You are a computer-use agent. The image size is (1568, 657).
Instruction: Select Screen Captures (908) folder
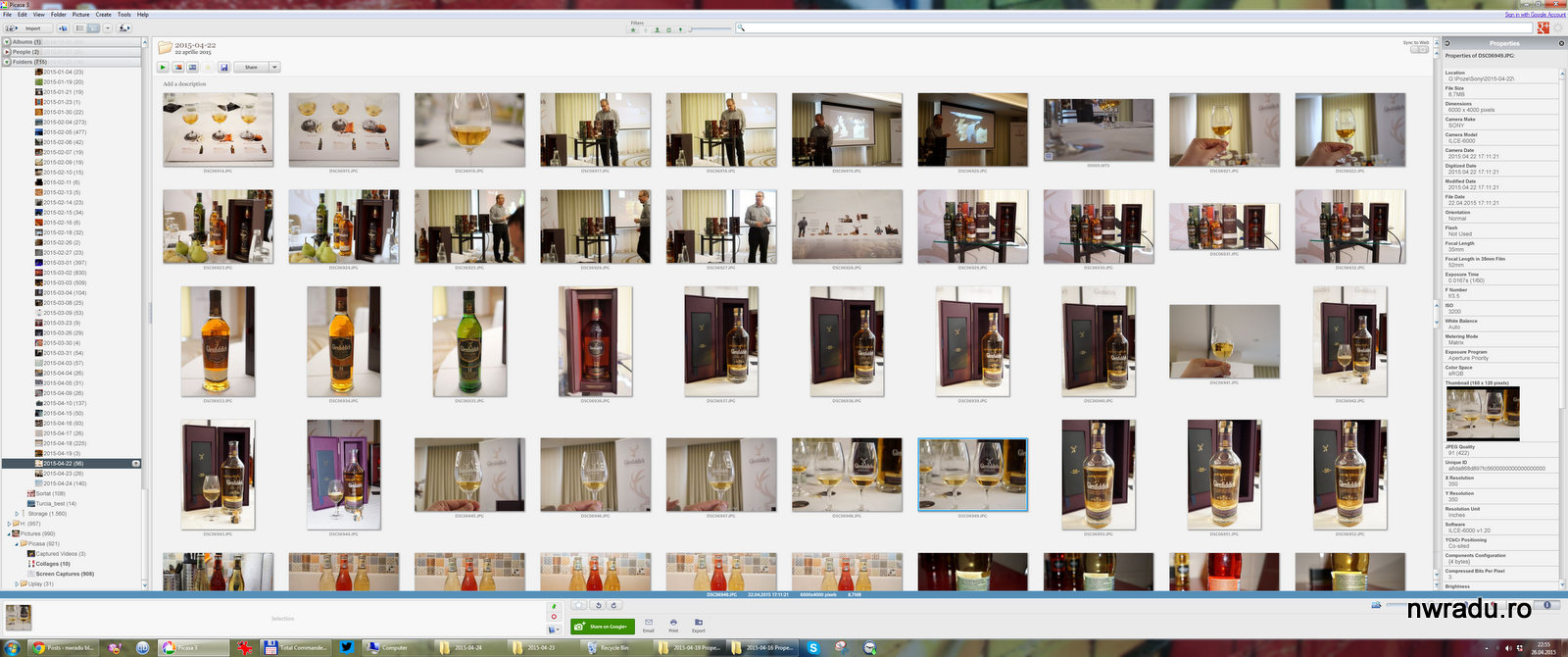tap(65, 574)
